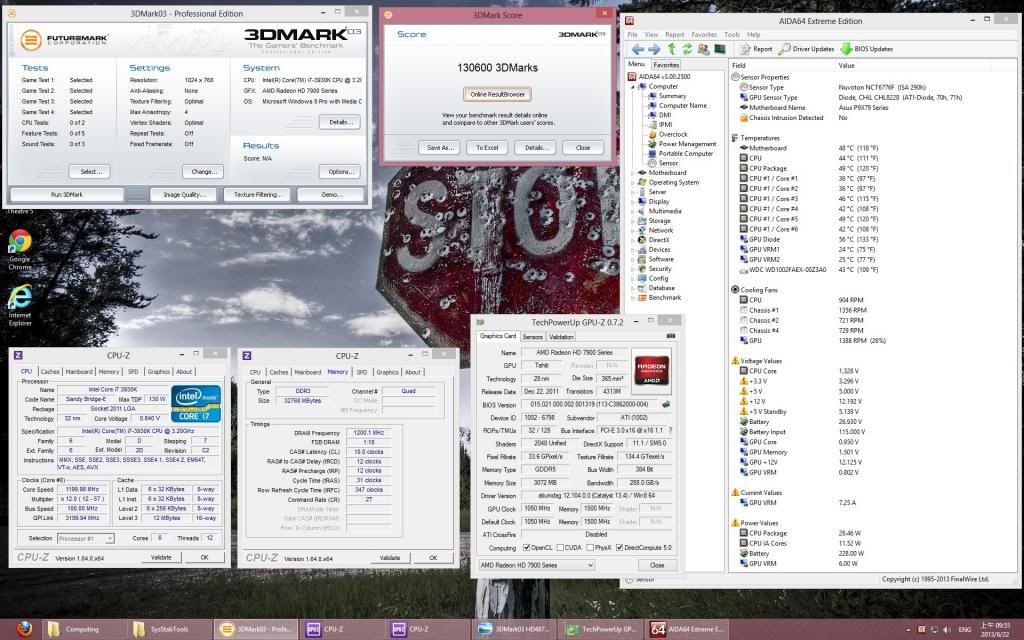Open the Tools menu in AIDA64
1024x640 pixels.
tap(731, 35)
